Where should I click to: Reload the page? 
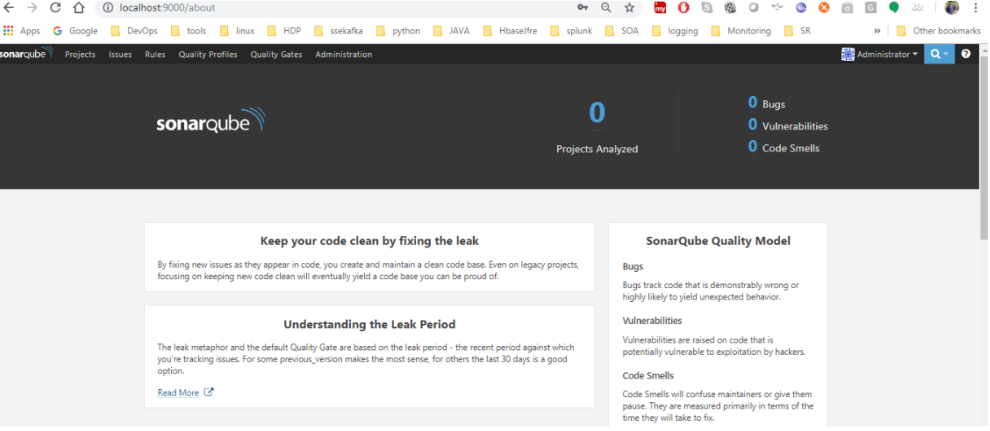pyautogui.click(x=56, y=8)
